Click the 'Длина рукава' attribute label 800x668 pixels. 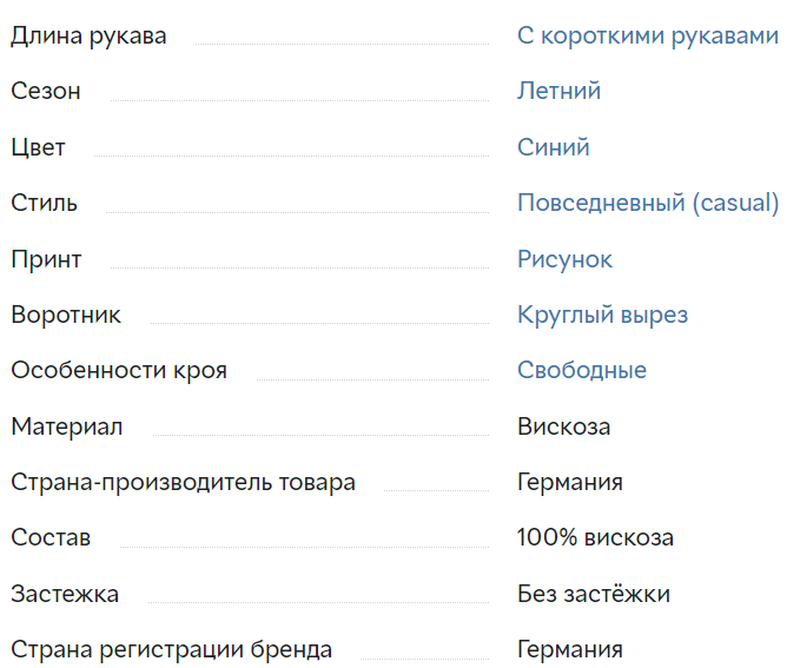tap(89, 37)
